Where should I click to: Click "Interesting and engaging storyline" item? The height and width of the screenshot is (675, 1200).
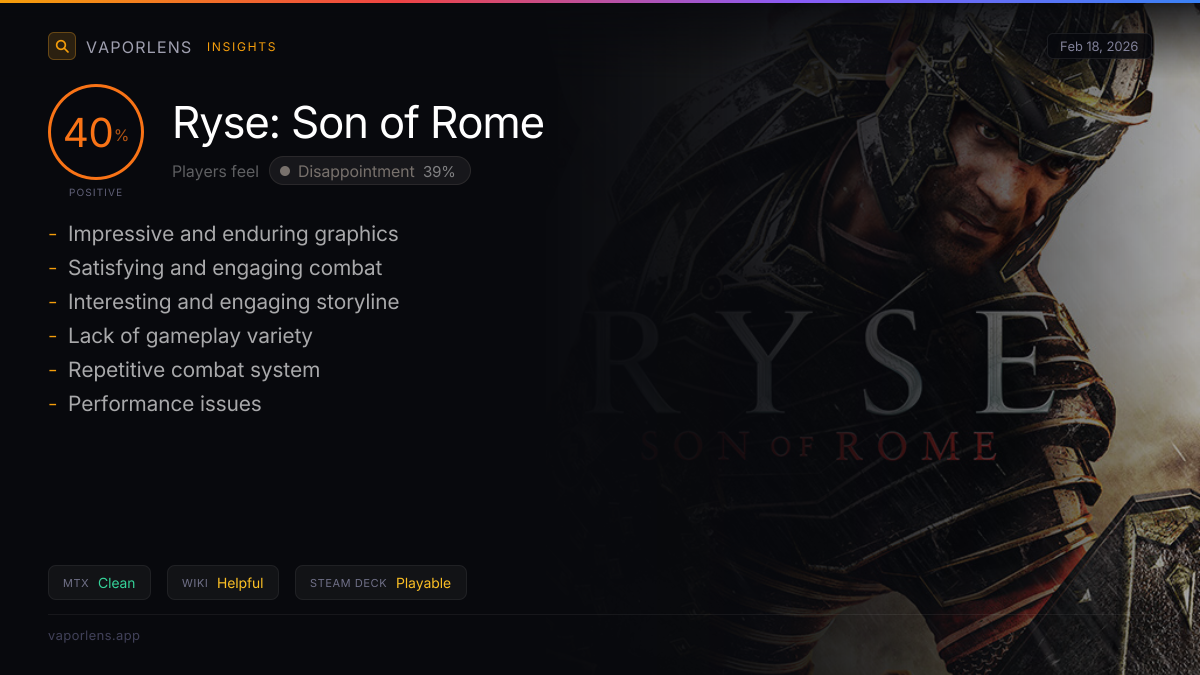coord(233,302)
